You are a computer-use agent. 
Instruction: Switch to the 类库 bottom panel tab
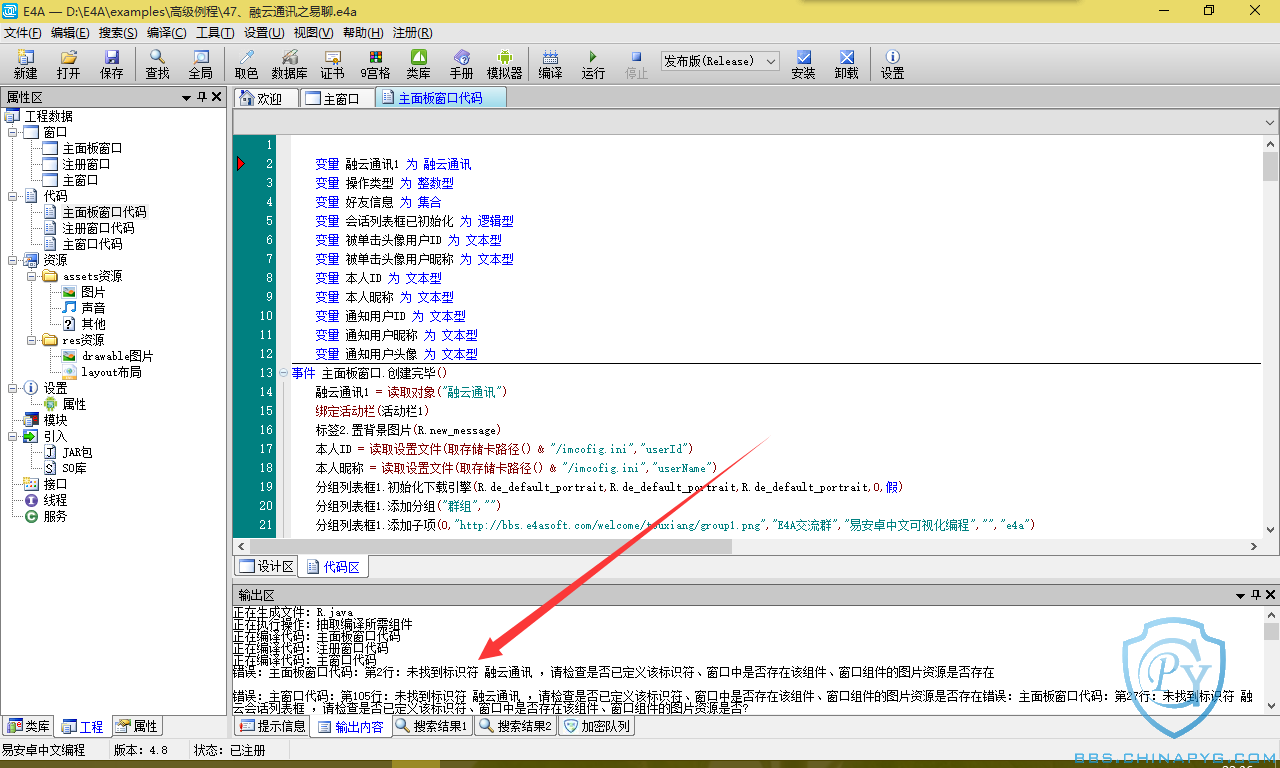pos(28,727)
